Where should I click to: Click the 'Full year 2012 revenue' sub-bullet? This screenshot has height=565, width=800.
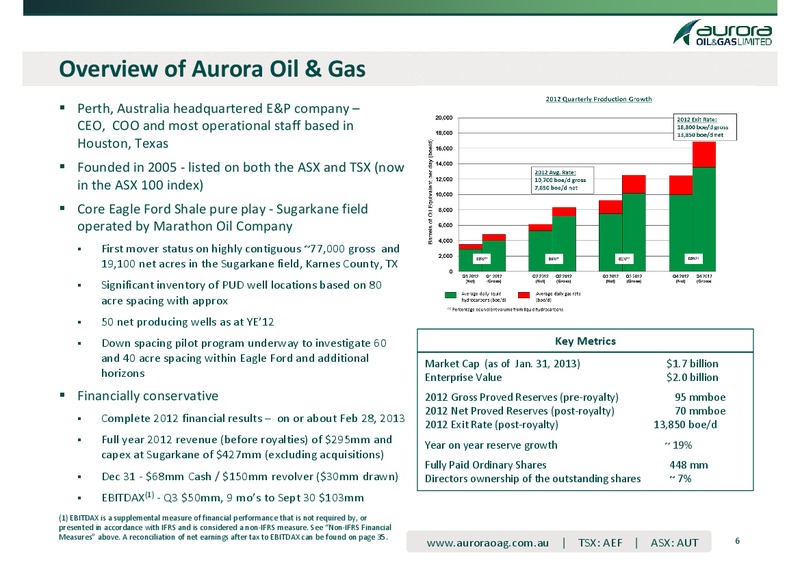(x=247, y=447)
